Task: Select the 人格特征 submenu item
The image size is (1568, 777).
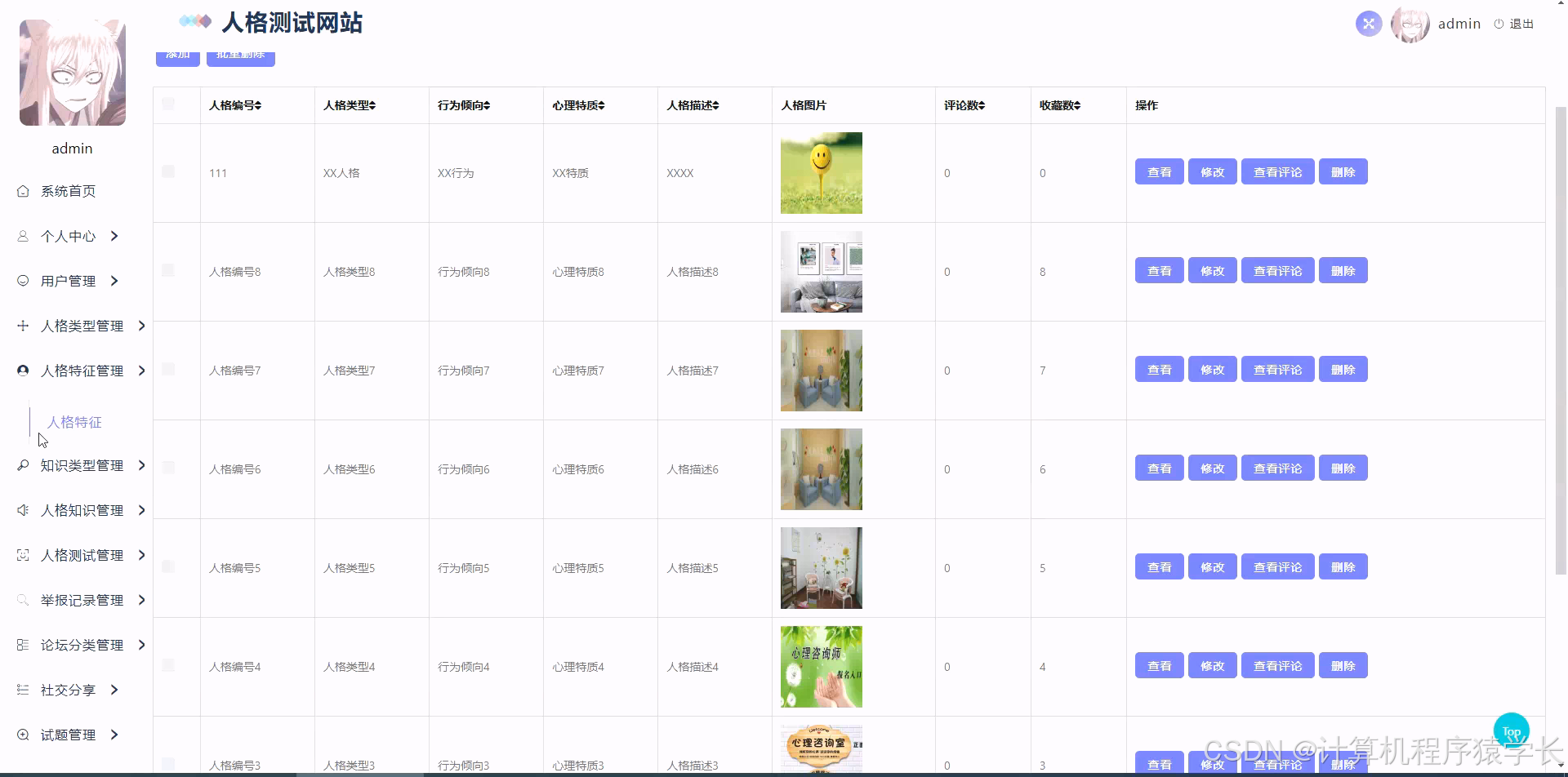Action: pyautogui.click(x=74, y=422)
